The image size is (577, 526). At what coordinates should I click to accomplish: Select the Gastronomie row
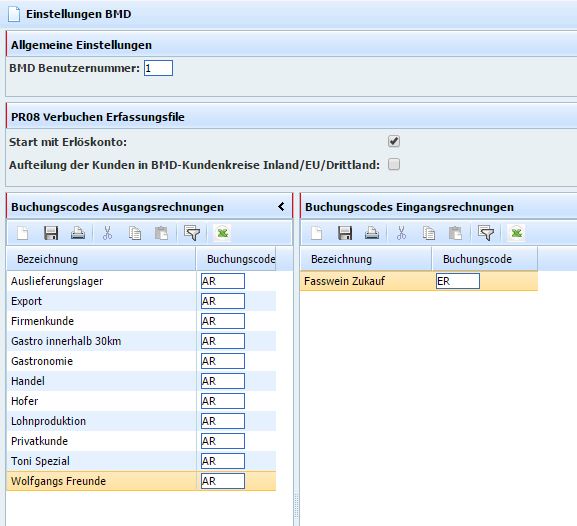[x=141, y=361]
